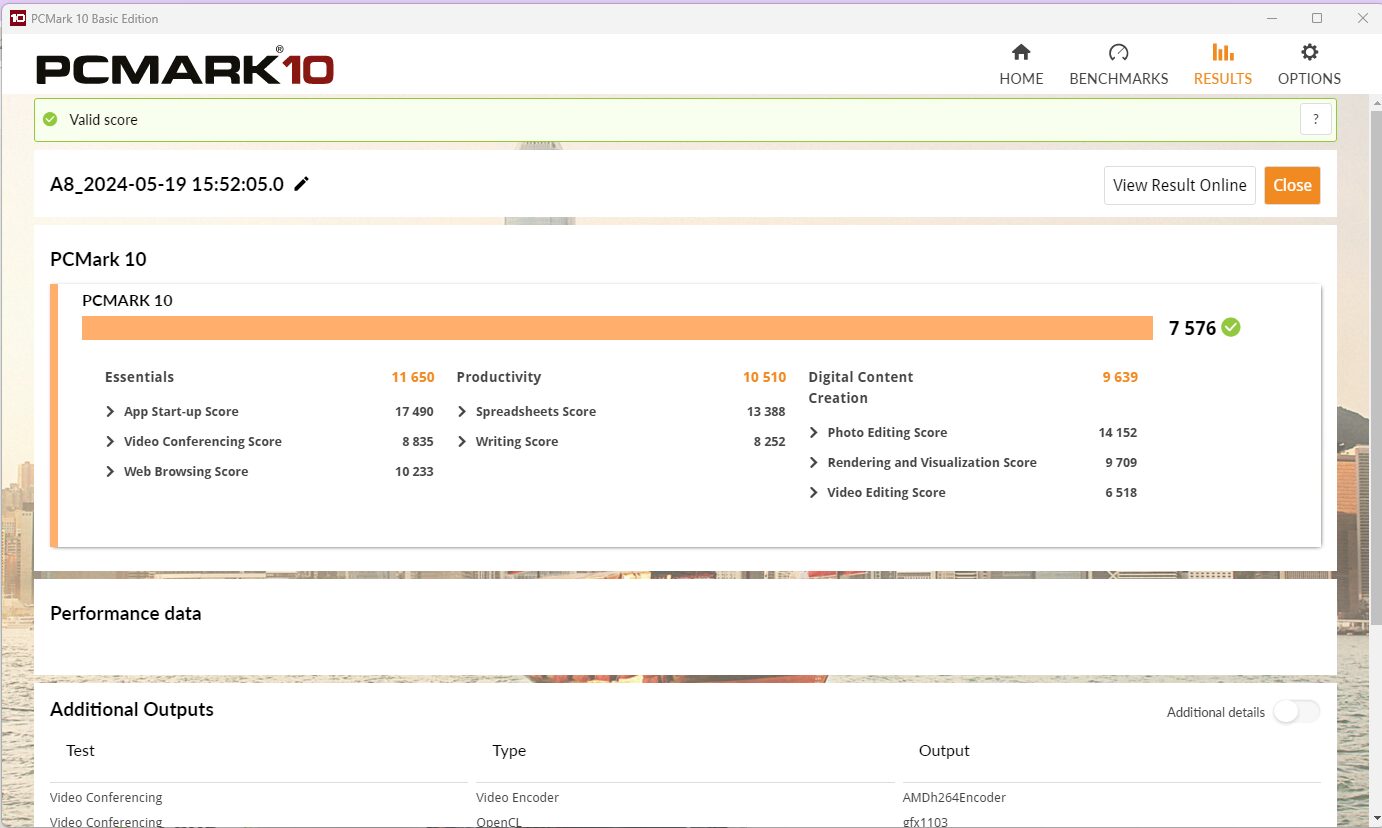Expand the Video Editing Score row
The height and width of the screenshot is (828, 1382).
click(x=814, y=493)
